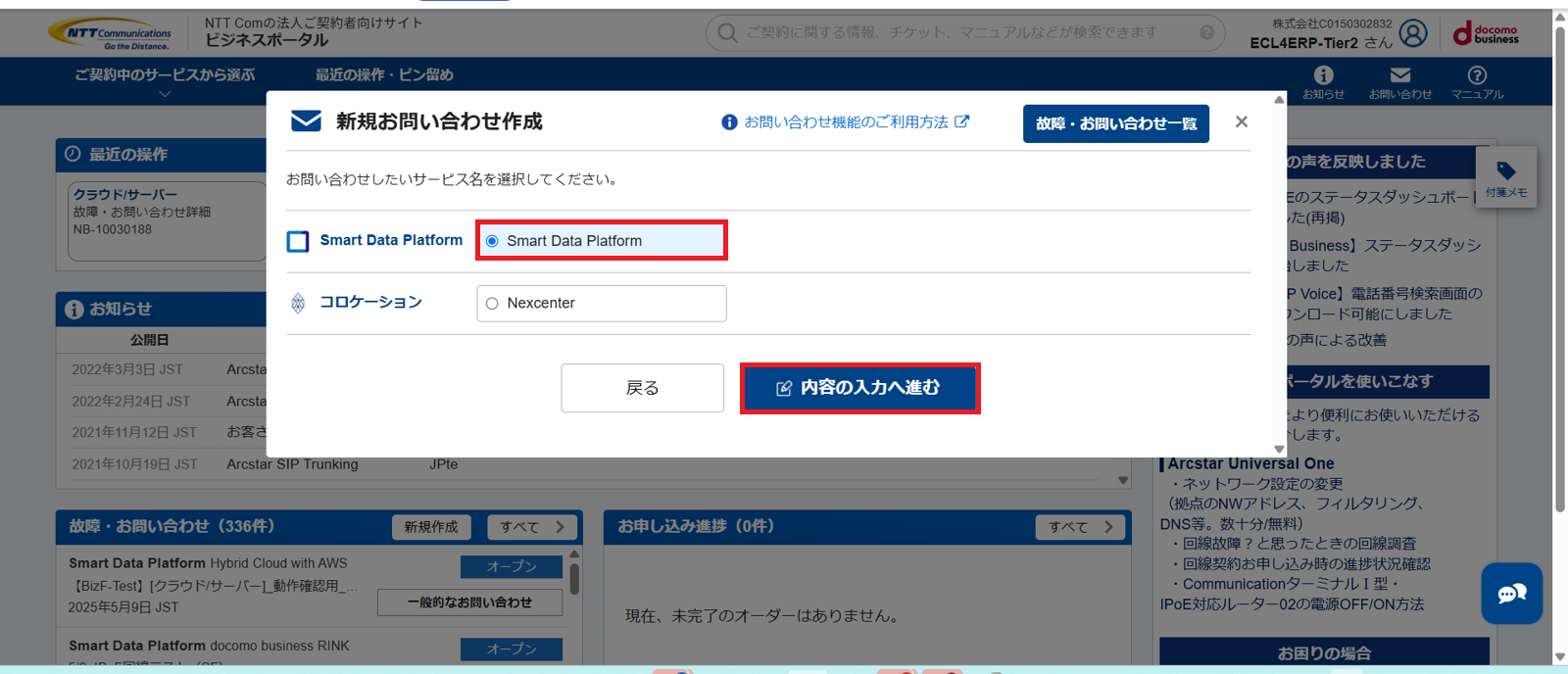The image size is (1568, 674).
Task: Click the ECL4ERP-Tier2 user name
Action: point(1304,43)
